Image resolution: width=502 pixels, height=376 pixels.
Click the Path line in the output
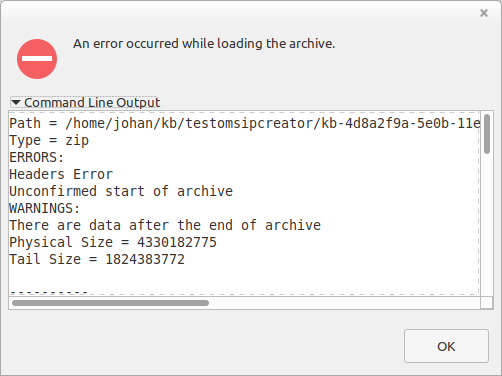[245, 123]
